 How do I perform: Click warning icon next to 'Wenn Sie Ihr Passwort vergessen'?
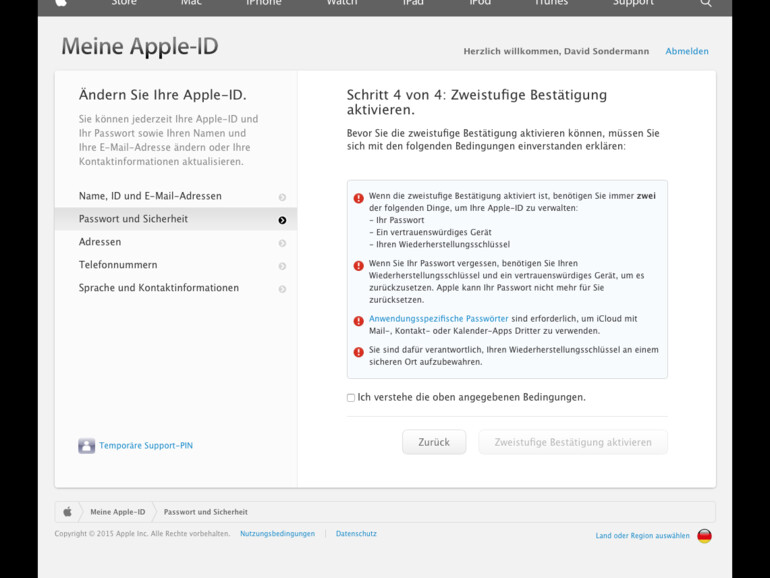pyautogui.click(x=358, y=266)
